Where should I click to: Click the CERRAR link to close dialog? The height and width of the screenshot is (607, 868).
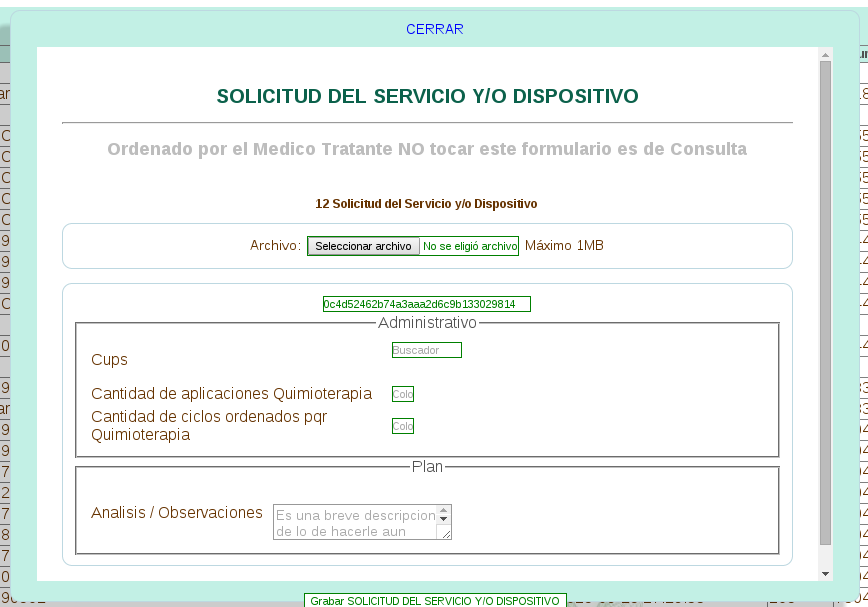[434, 29]
